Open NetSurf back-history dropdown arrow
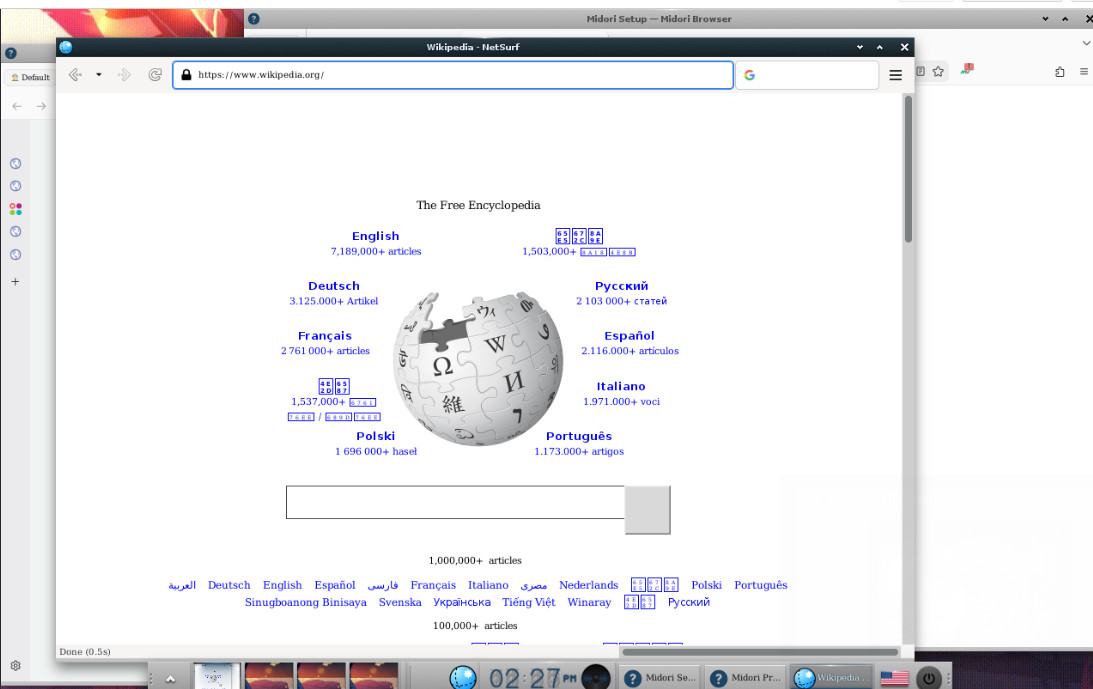This screenshot has width=1093, height=689. pyautogui.click(x=99, y=75)
